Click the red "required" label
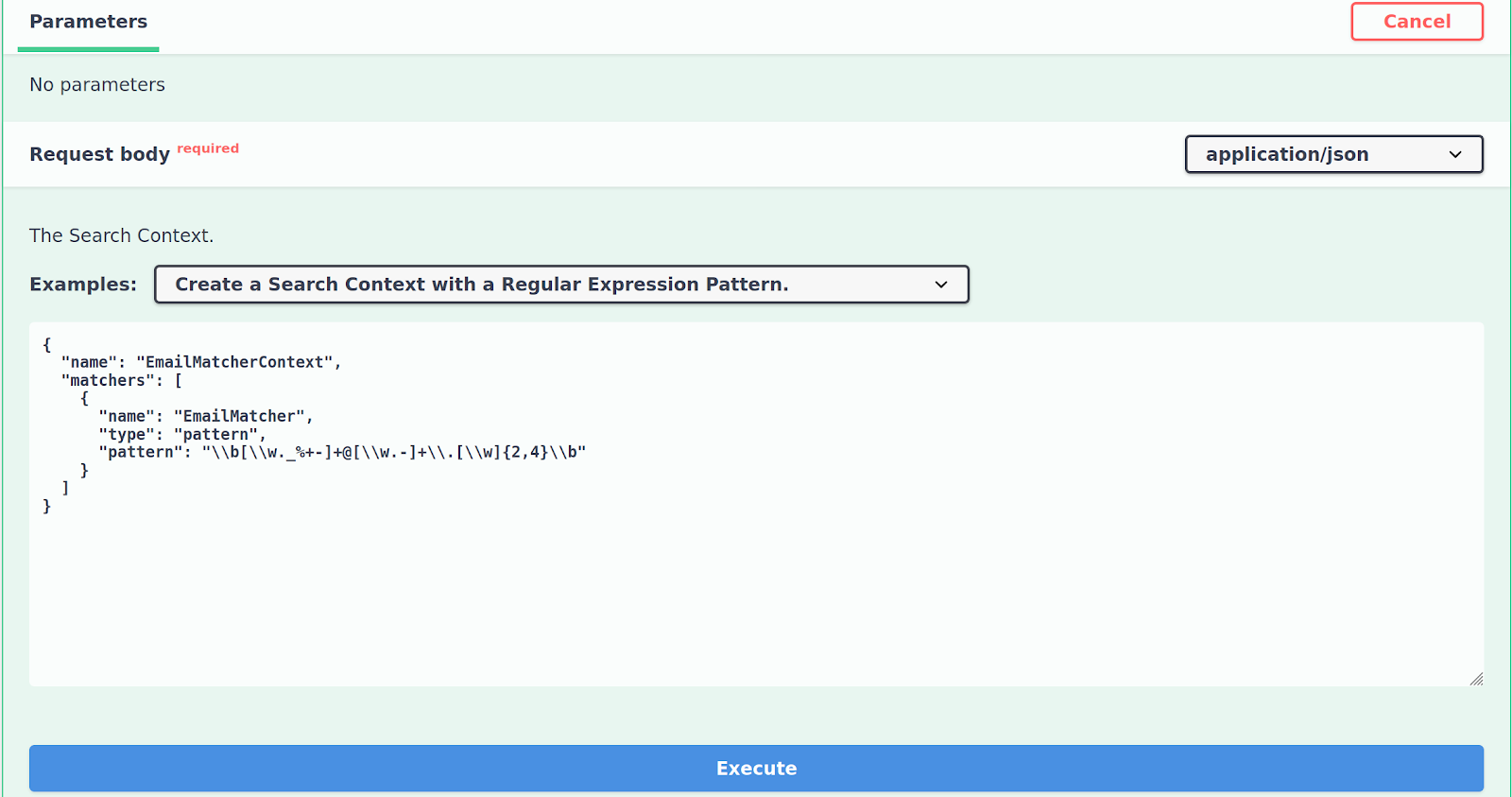The image size is (1512, 797). 208,148
